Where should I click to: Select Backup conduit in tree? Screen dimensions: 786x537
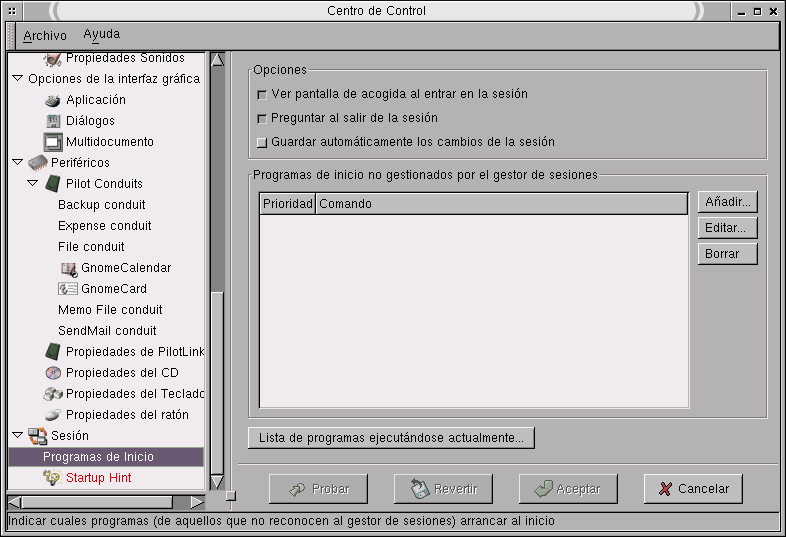tap(101, 205)
